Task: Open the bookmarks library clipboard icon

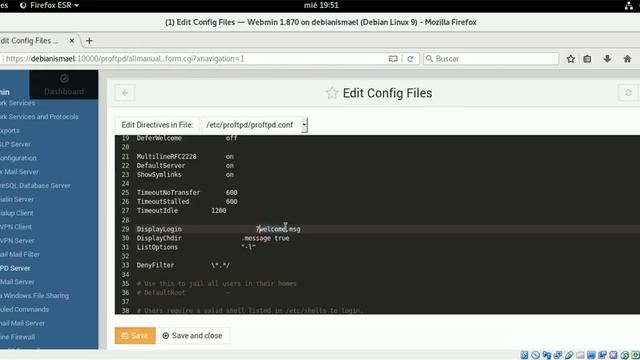Action: [587, 59]
